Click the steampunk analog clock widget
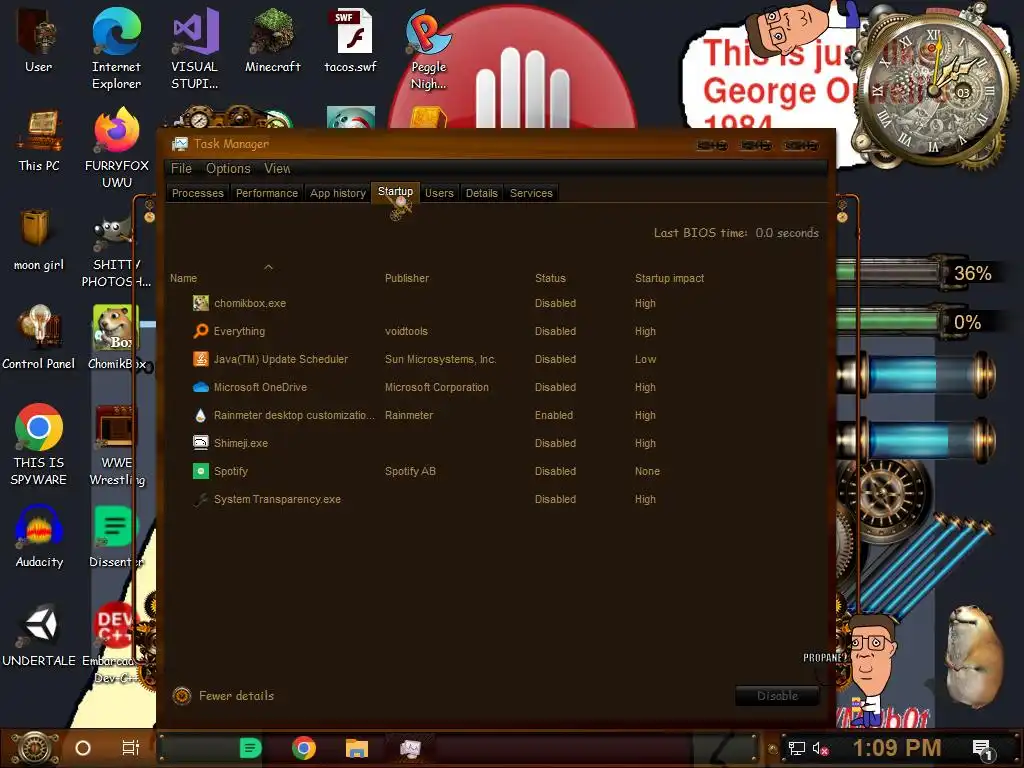This screenshot has height=768, width=1024. click(x=935, y=90)
